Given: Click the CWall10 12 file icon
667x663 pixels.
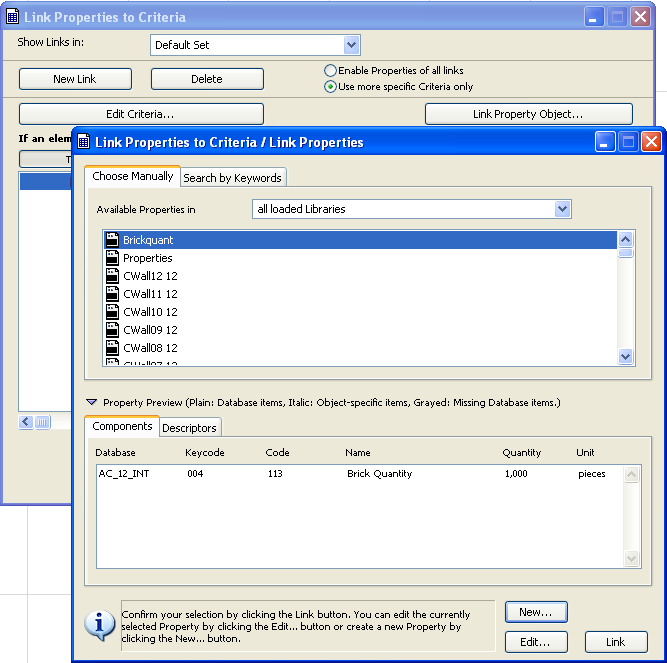Looking at the screenshot, I should (x=112, y=312).
